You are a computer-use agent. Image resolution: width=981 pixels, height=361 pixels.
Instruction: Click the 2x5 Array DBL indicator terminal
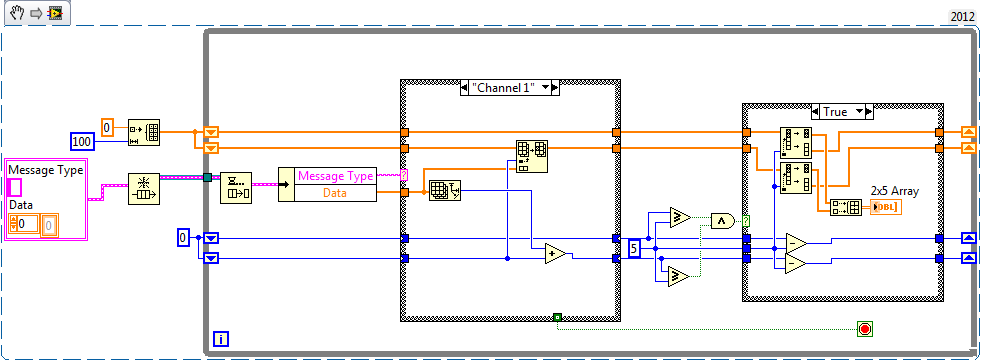[x=886, y=208]
